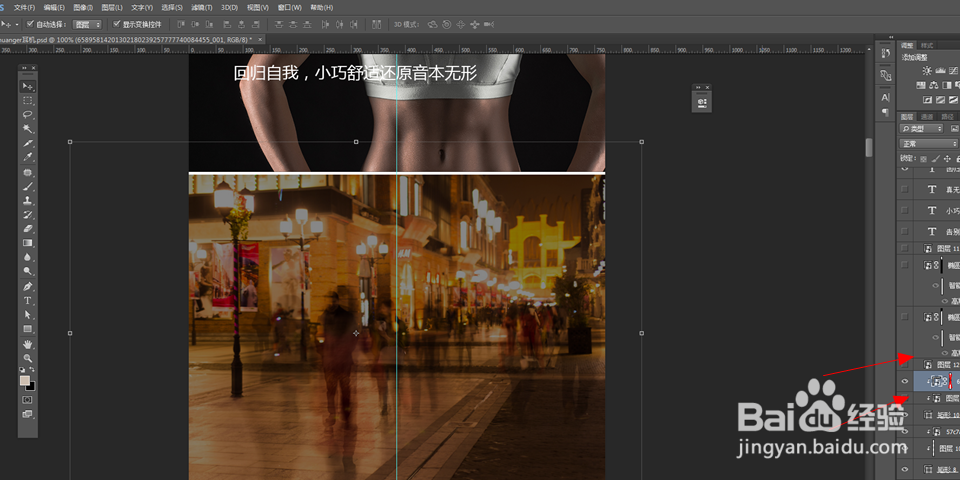
Task: Show the hidden 图层 12 layer
Action: point(905,364)
